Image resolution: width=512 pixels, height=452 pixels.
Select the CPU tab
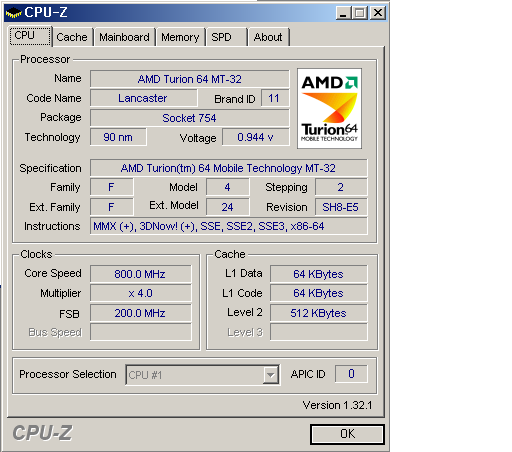30,36
